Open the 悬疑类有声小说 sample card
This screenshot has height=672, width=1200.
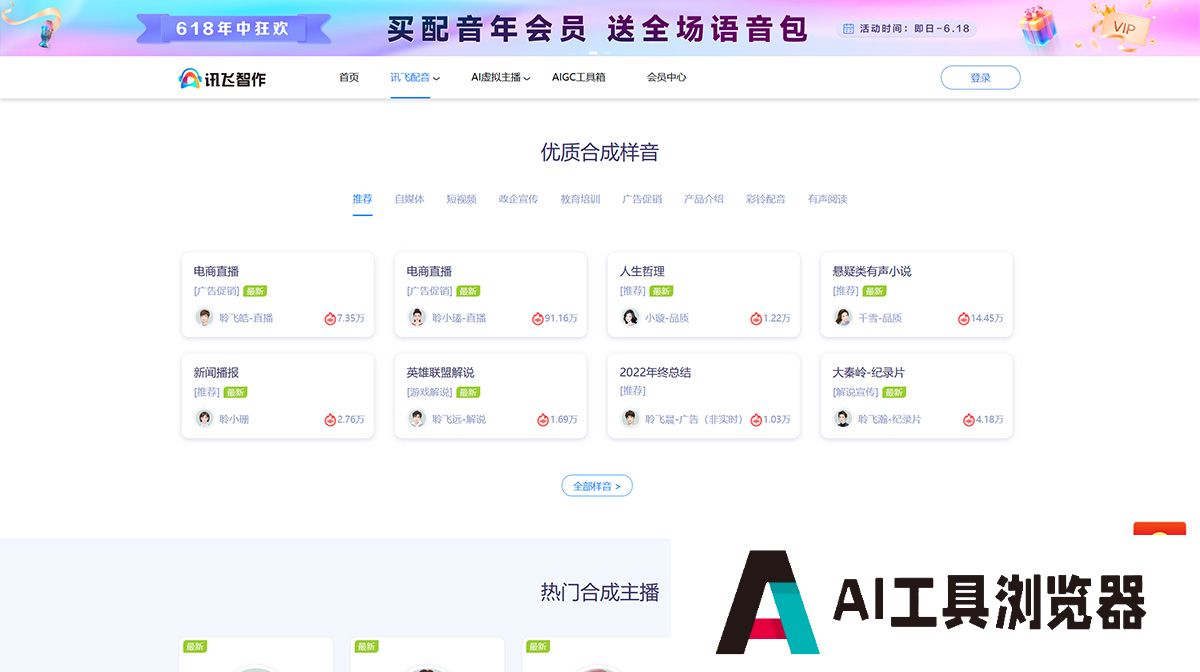point(917,295)
